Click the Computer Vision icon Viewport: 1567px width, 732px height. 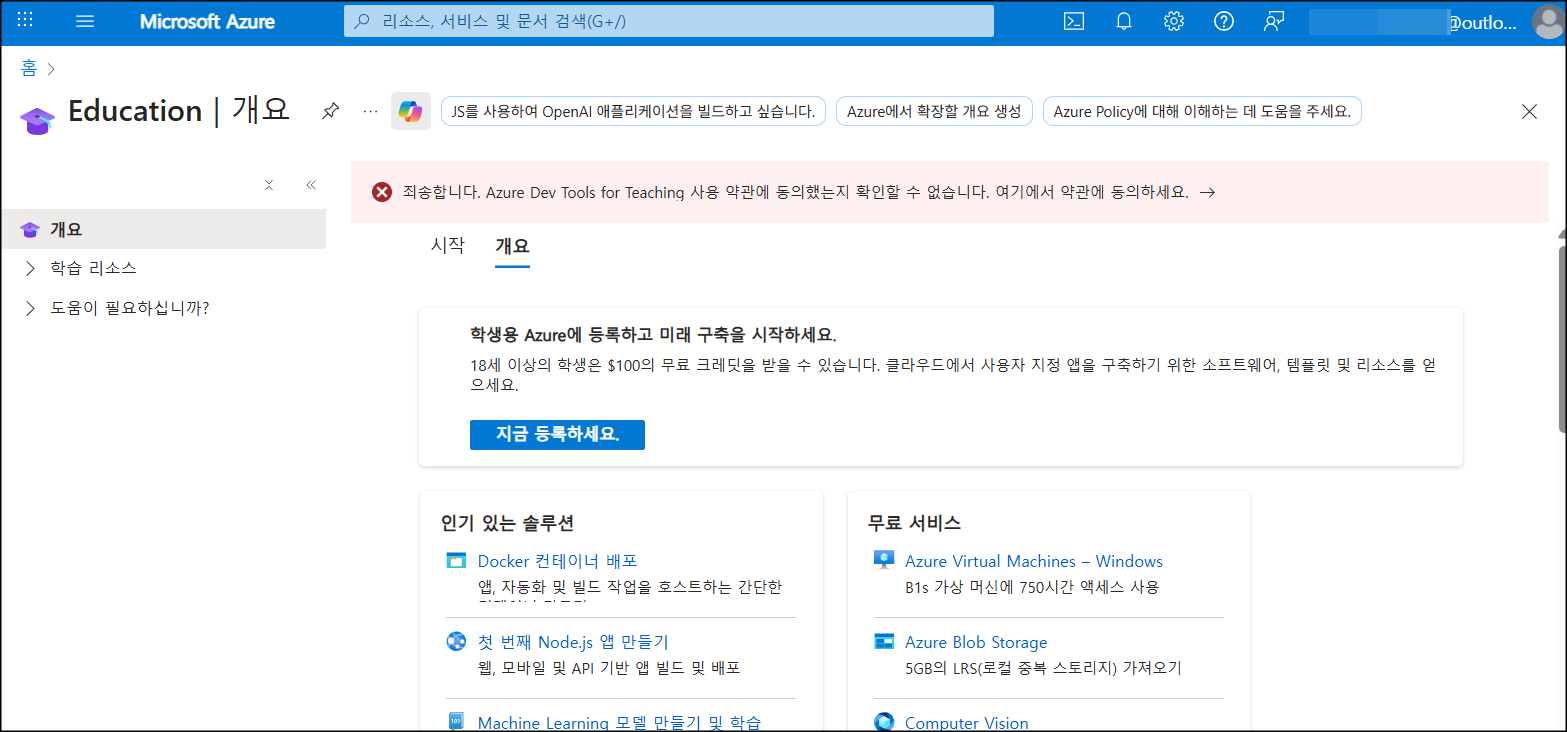[x=883, y=722]
